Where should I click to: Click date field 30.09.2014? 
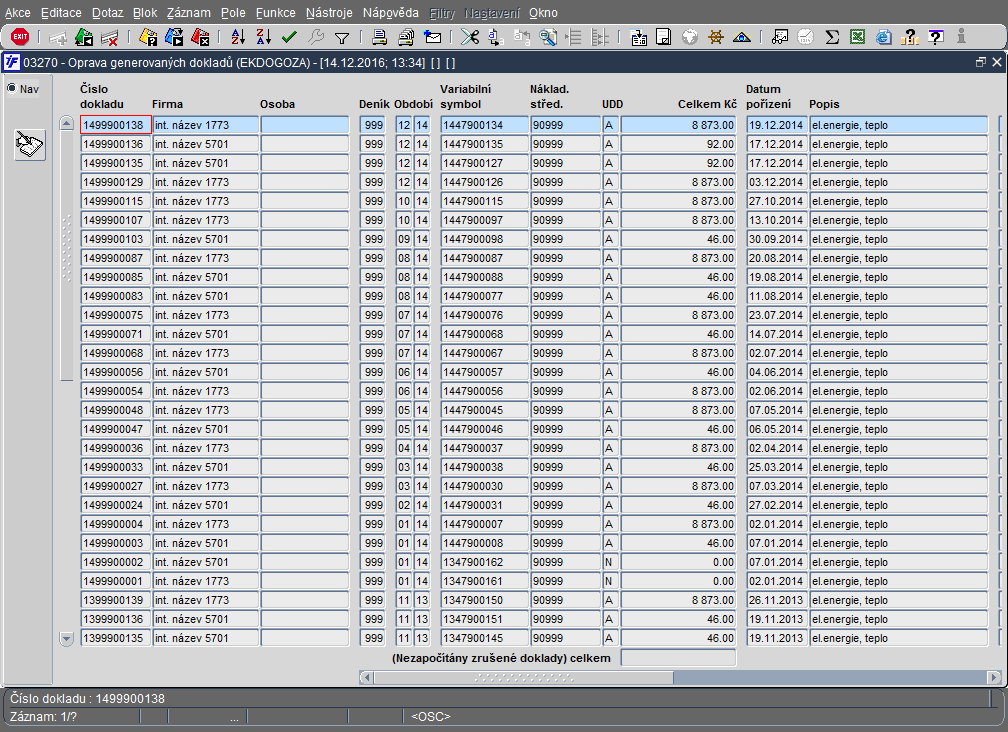pyautogui.click(x=777, y=239)
